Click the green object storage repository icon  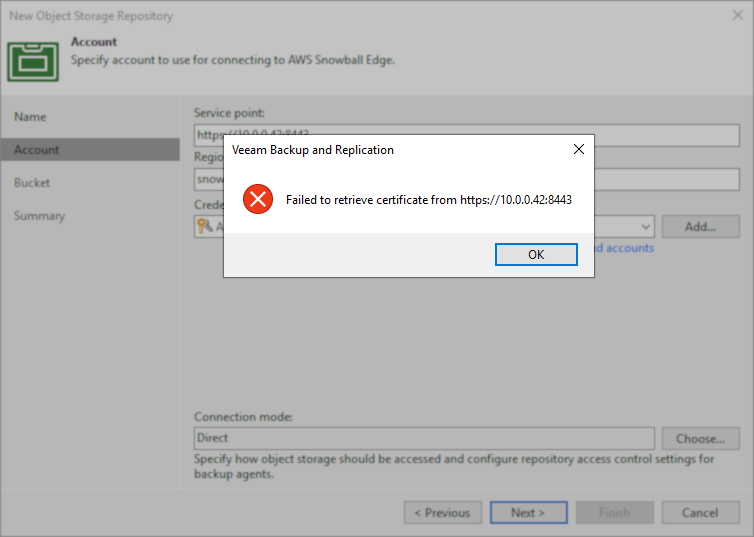33,62
